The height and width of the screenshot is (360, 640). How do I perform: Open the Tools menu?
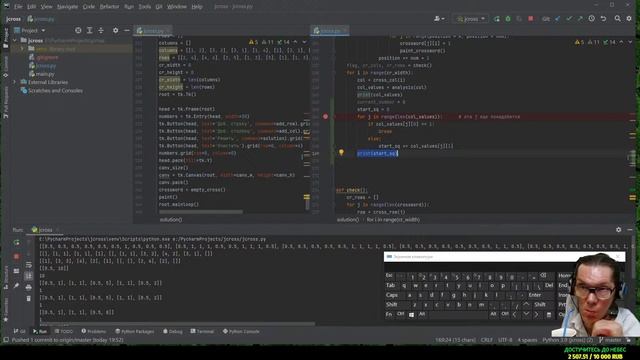click(144, 7)
